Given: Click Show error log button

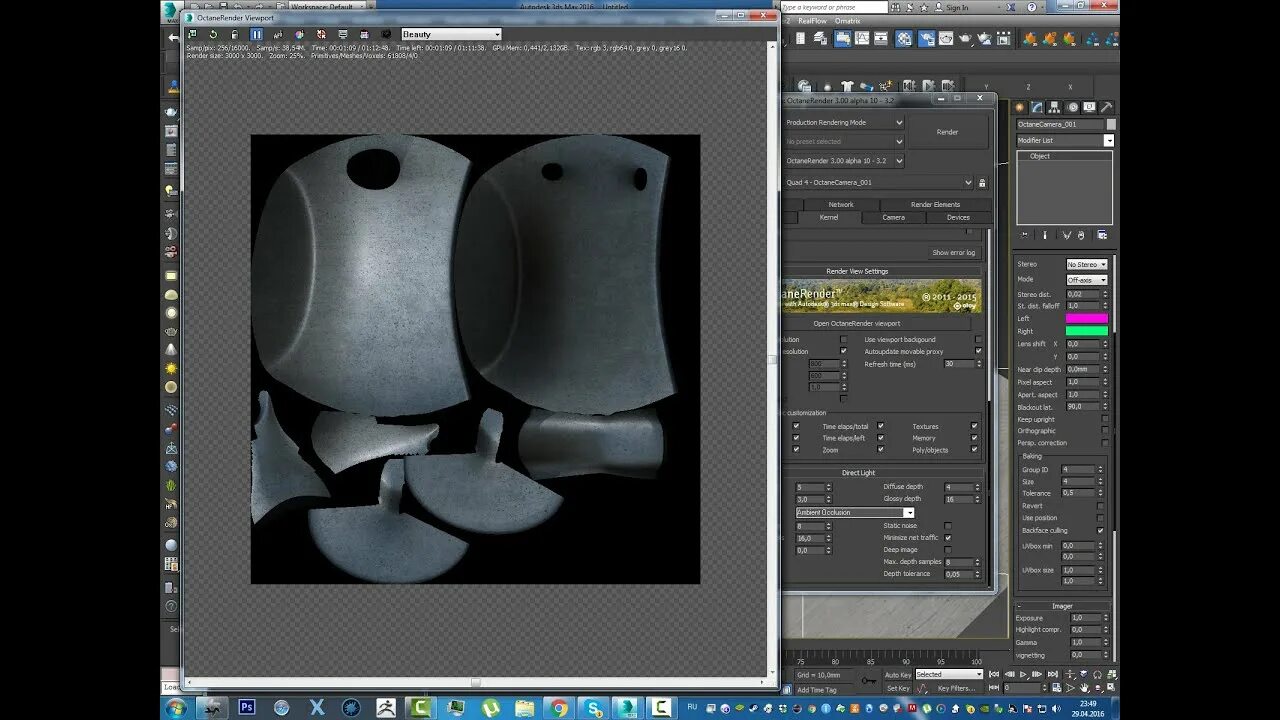Looking at the screenshot, I should [x=953, y=252].
